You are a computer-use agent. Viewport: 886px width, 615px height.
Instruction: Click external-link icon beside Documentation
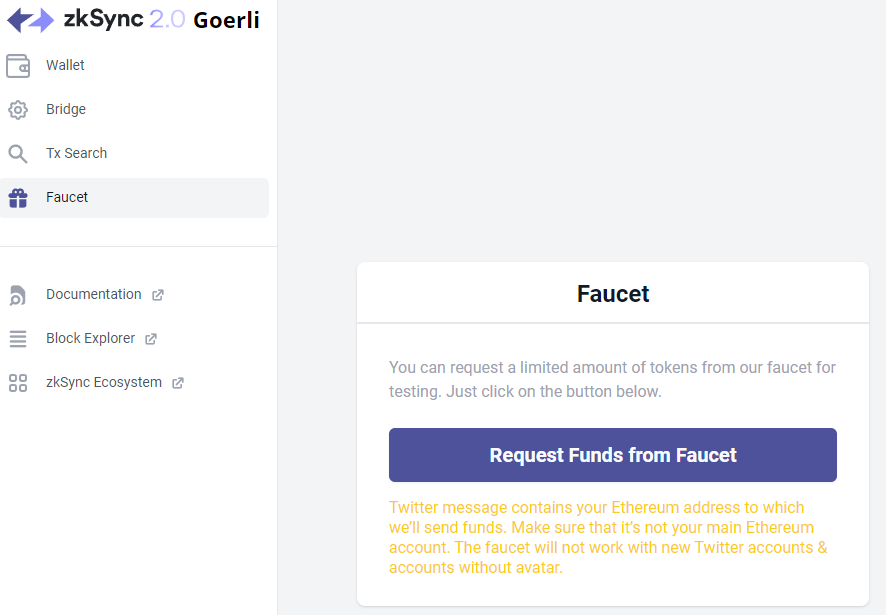pos(158,295)
